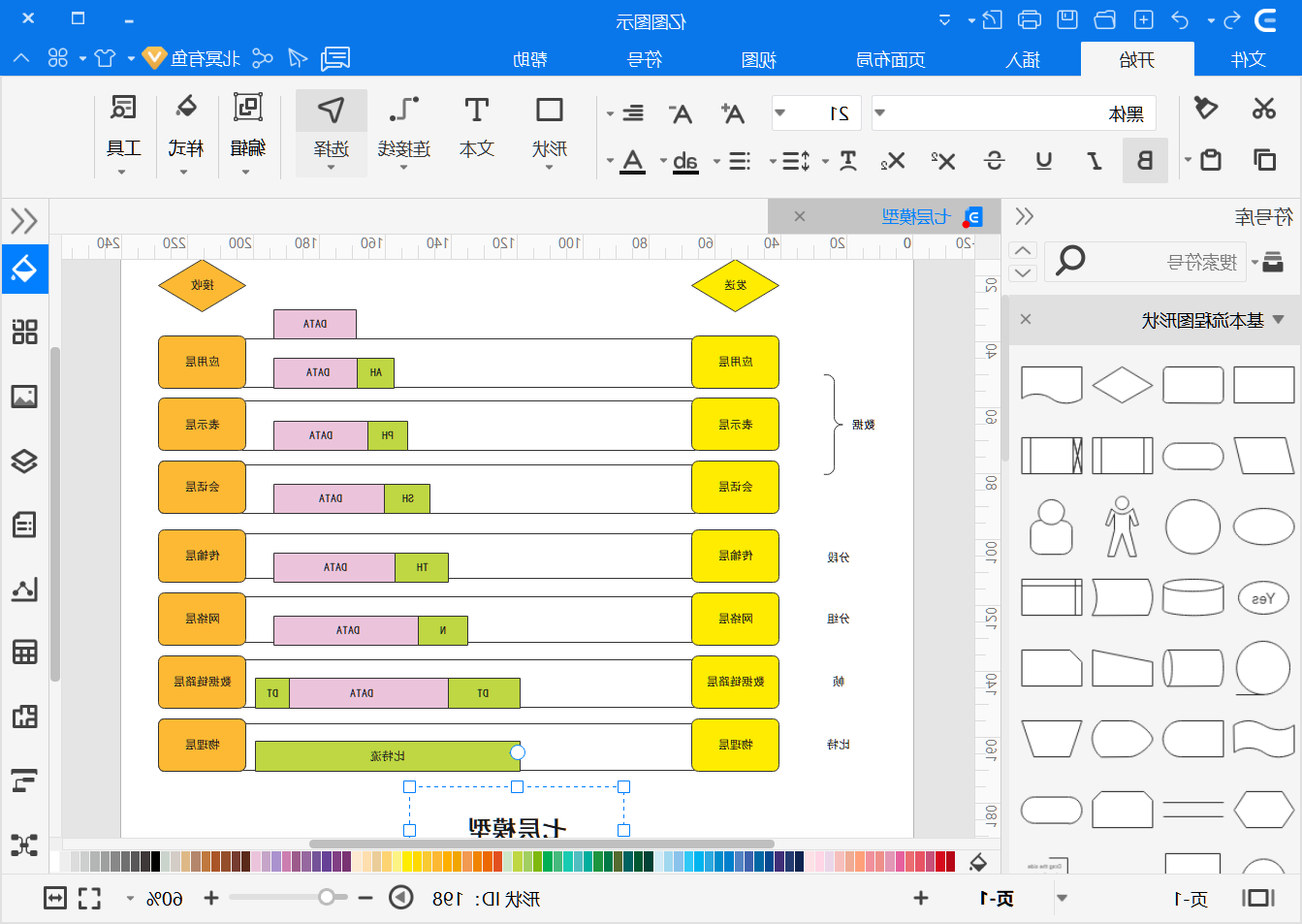Click the presentation play icon in status bar
Image resolution: width=1302 pixels, height=924 pixels.
pyautogui.click(x=400, y=898)
